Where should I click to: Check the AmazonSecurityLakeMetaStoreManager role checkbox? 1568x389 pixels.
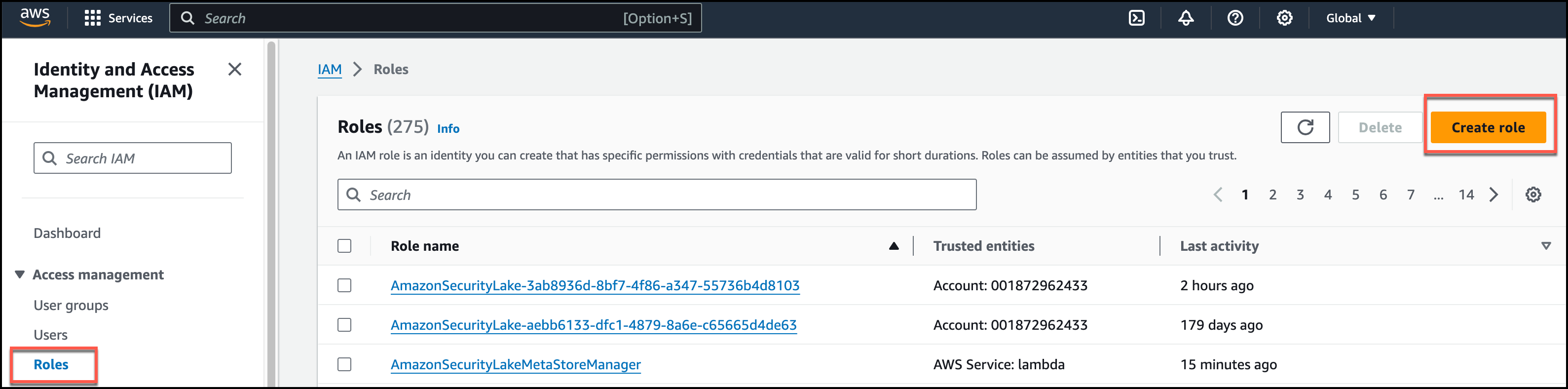point(344,364)
